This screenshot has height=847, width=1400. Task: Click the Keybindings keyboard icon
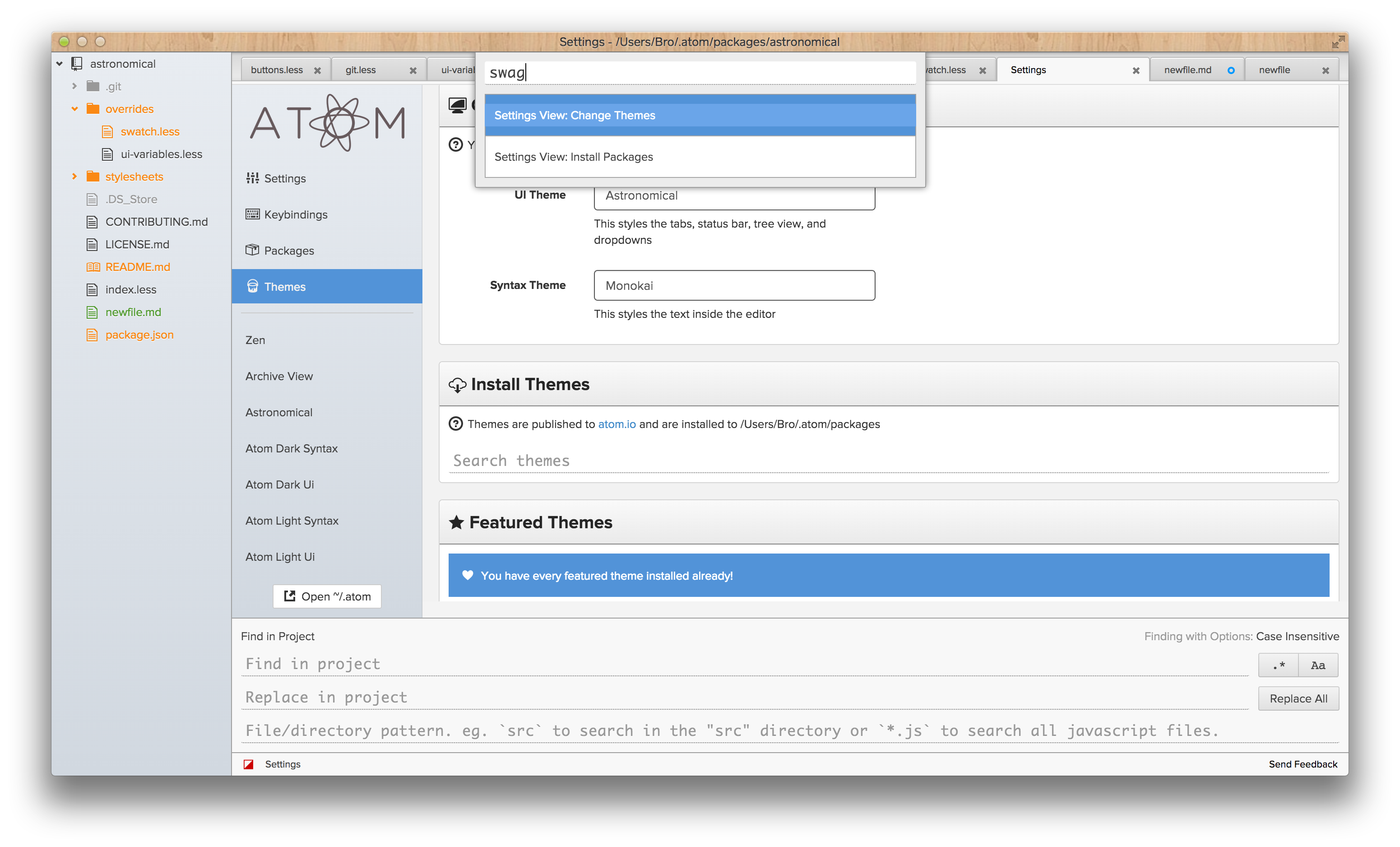pos(252,214)
